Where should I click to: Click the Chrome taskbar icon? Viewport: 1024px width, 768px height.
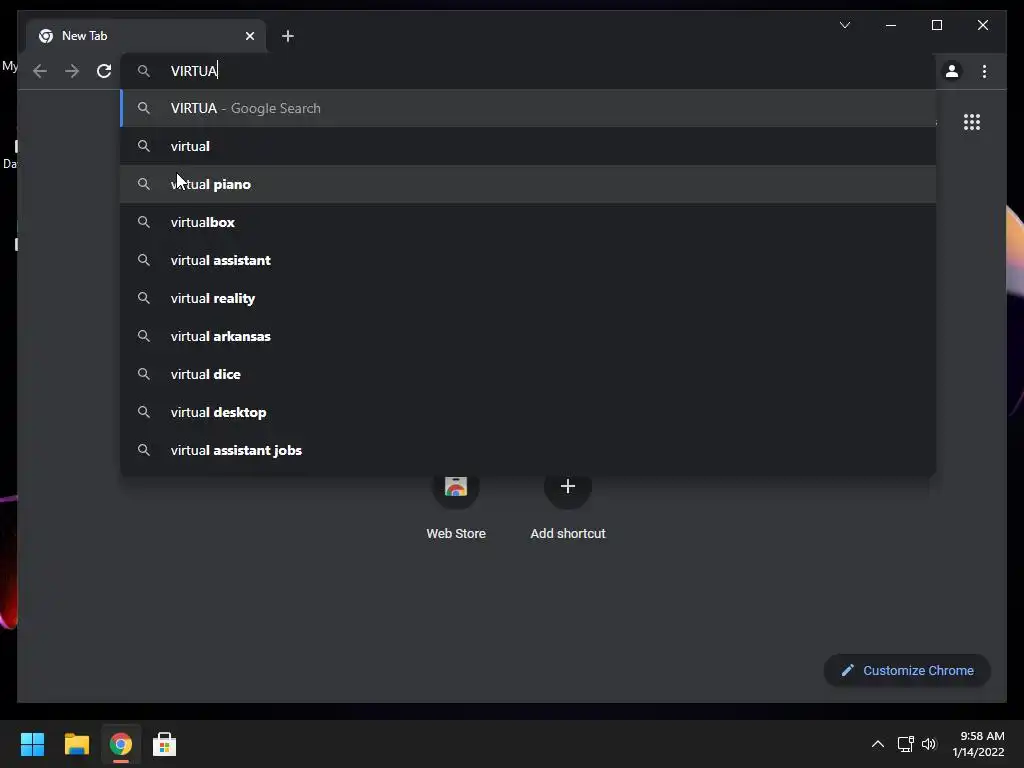[120, 744]
